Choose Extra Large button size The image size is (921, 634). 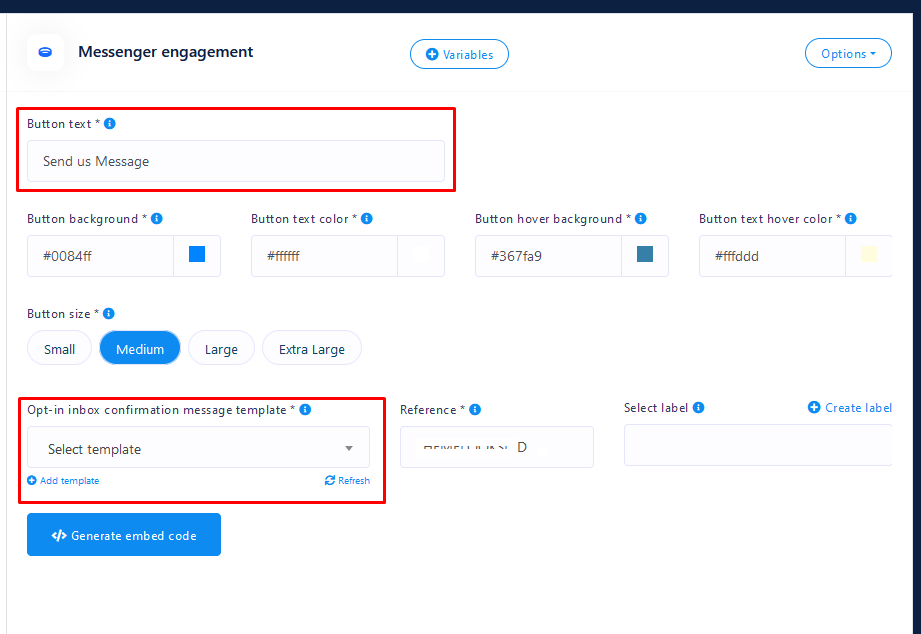pos(311,349)
